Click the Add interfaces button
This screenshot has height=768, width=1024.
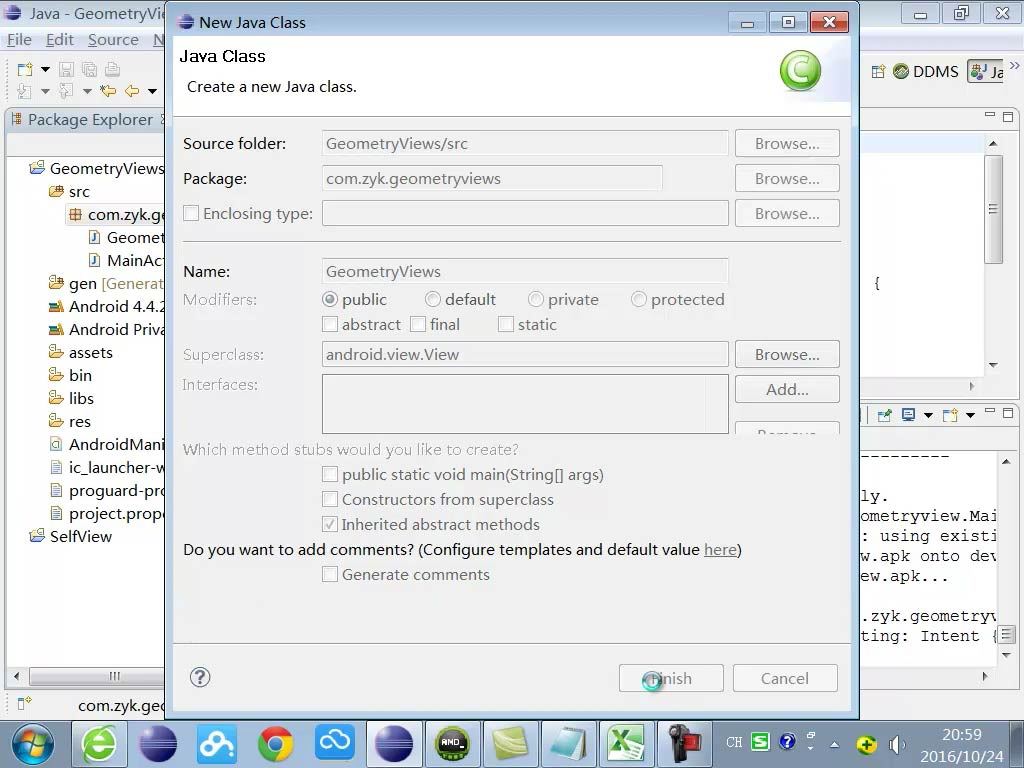pos(787,390)
